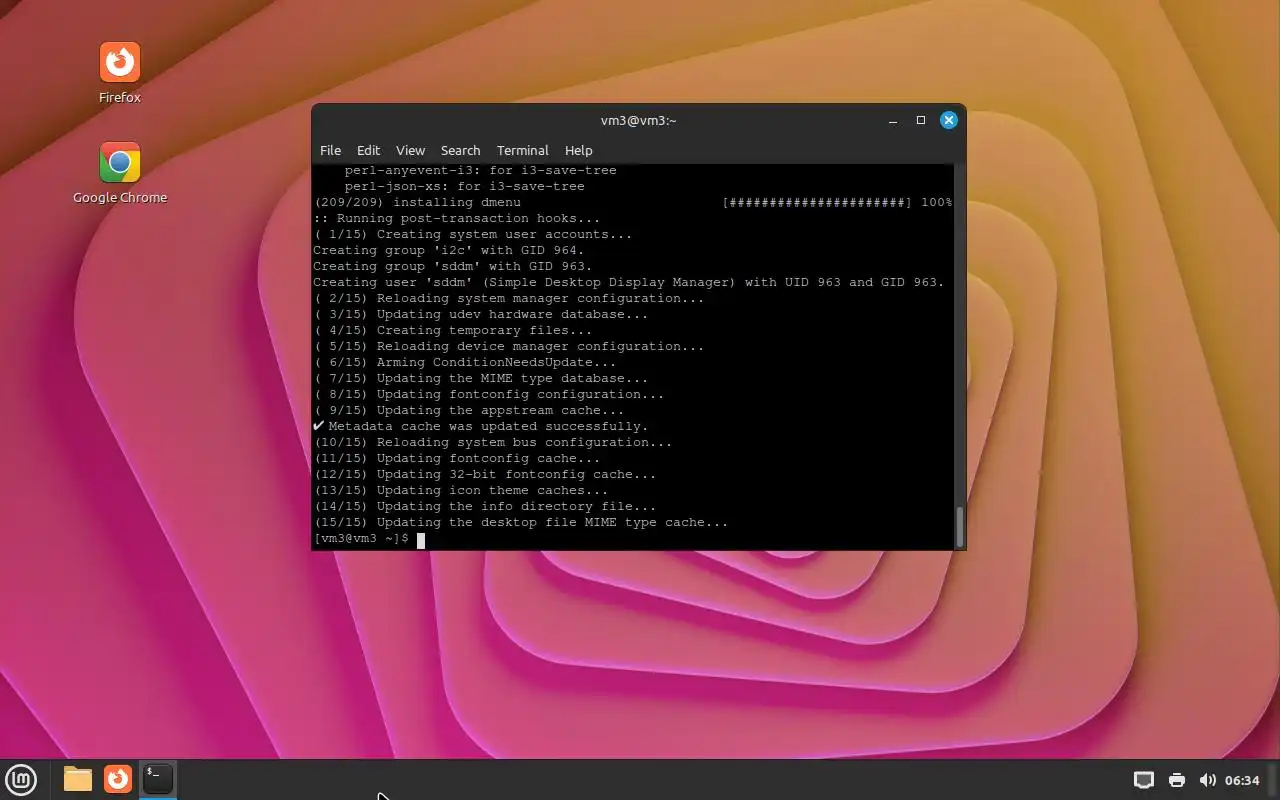
Task: Open the volume sound tray icon
Action: click(x=1207, y=780)
